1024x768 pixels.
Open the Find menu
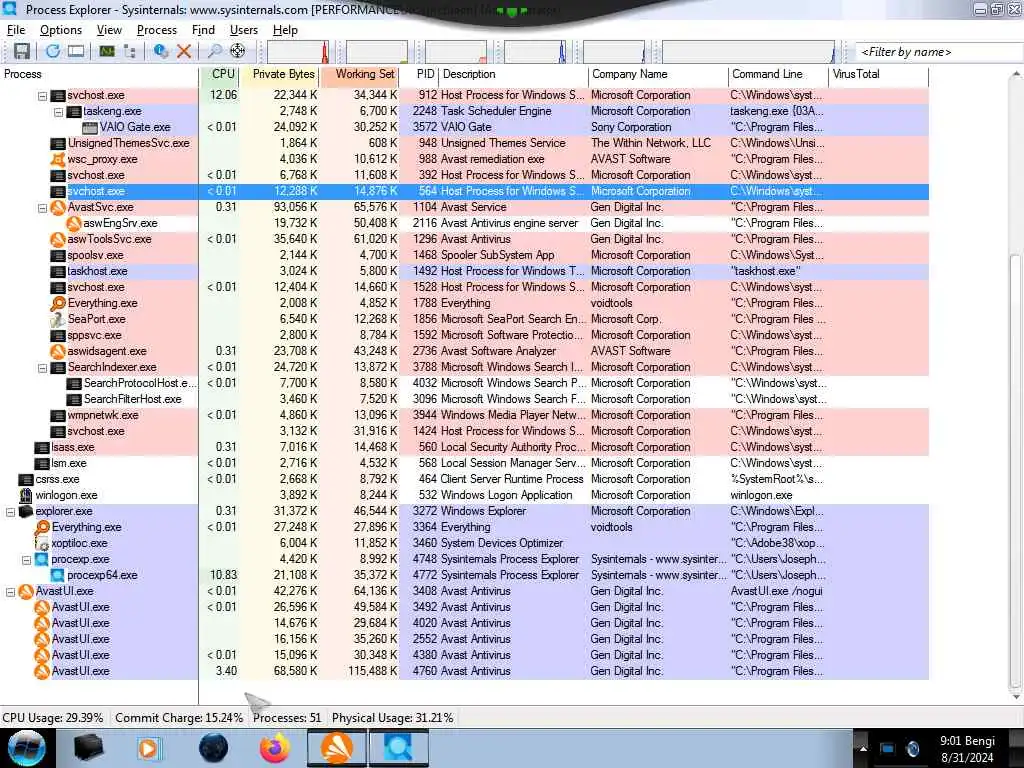coord(203,30)
